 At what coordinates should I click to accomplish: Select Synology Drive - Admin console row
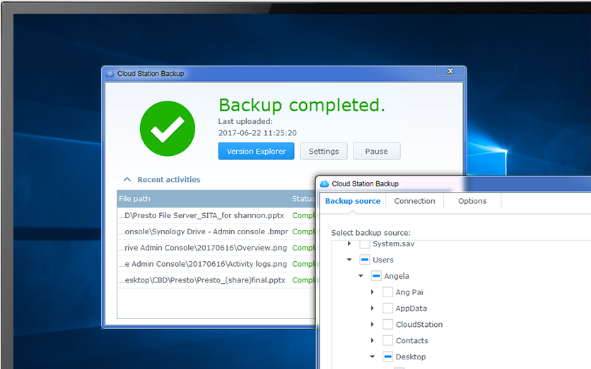tap(217, 231)
